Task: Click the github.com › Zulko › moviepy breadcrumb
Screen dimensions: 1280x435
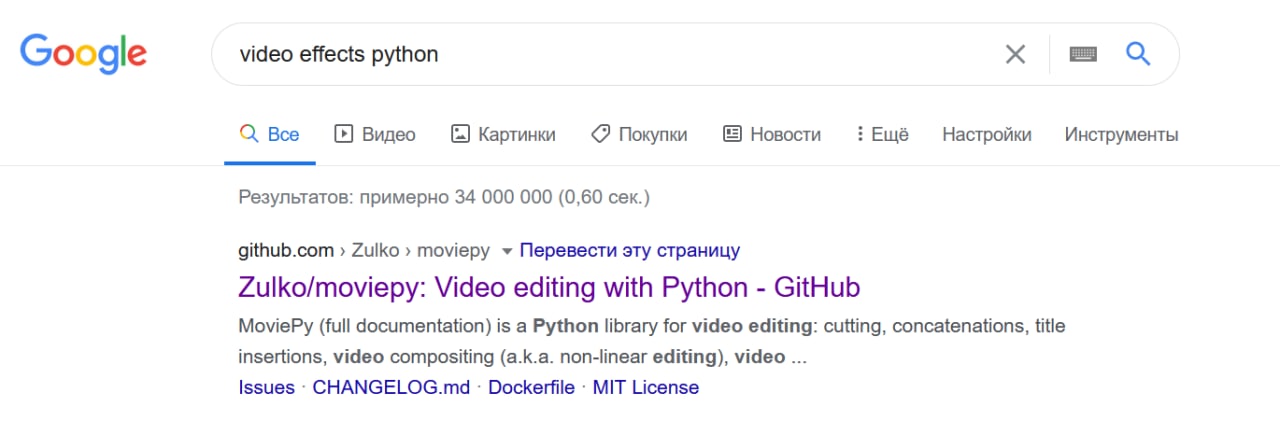Action: coord(366,250)
